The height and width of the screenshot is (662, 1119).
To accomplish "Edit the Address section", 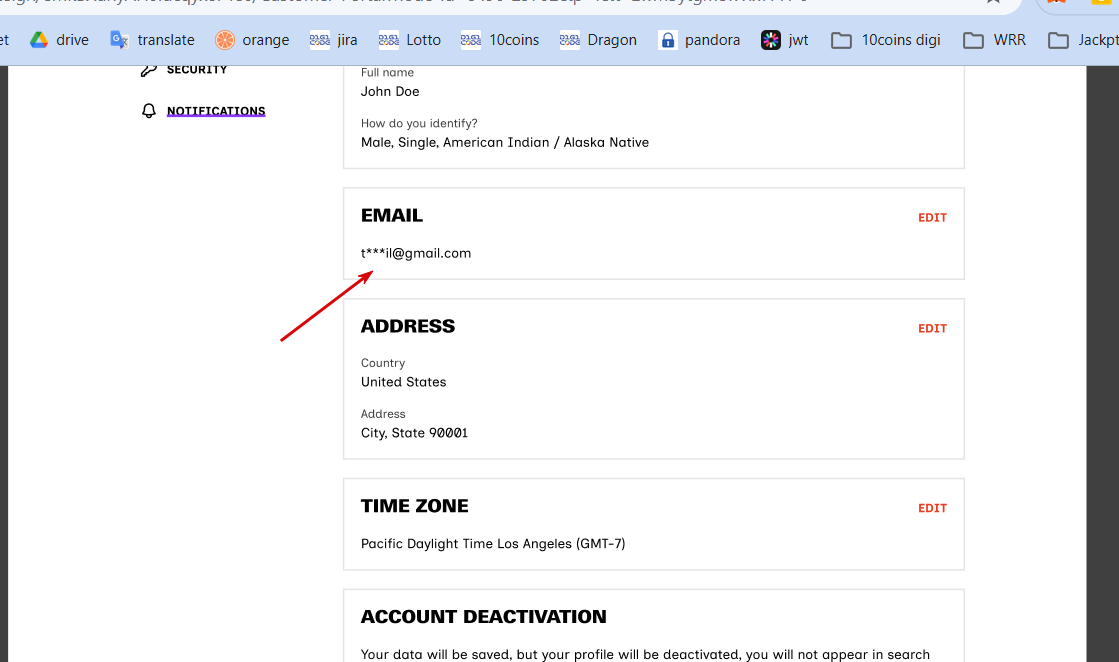I will coord(932,328).
